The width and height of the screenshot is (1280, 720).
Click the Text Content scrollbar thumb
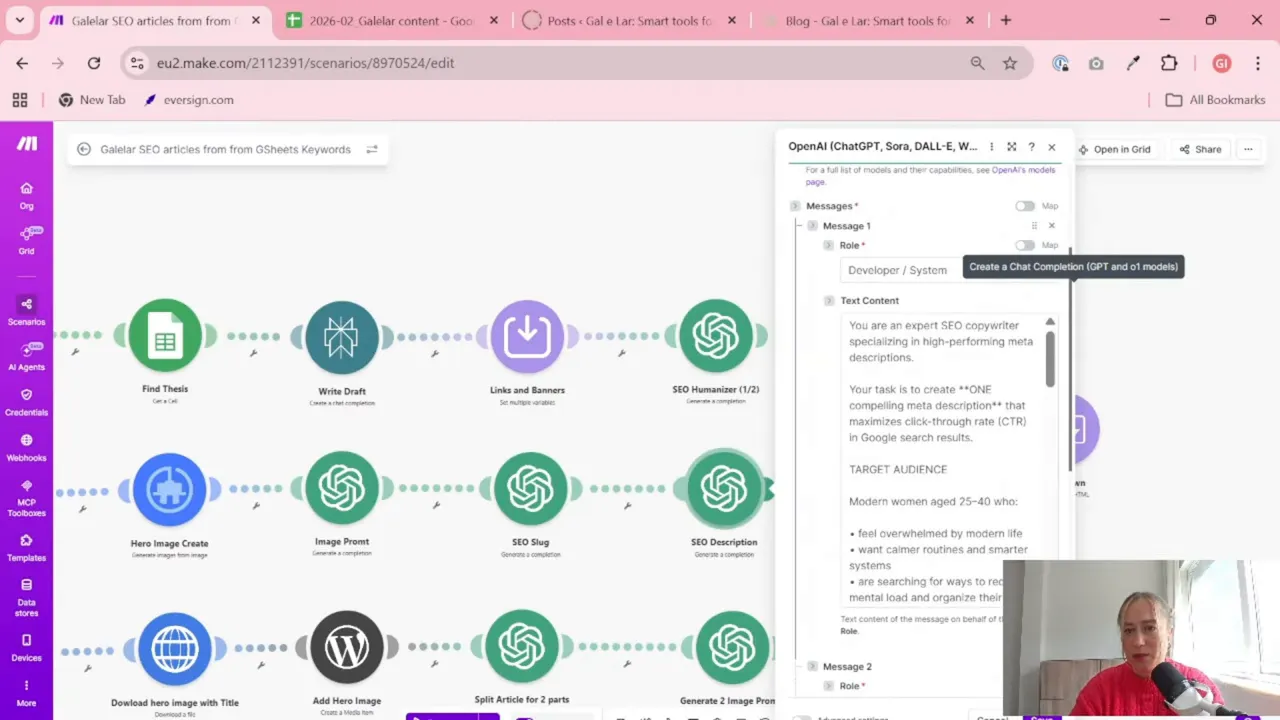(1050, 359)
